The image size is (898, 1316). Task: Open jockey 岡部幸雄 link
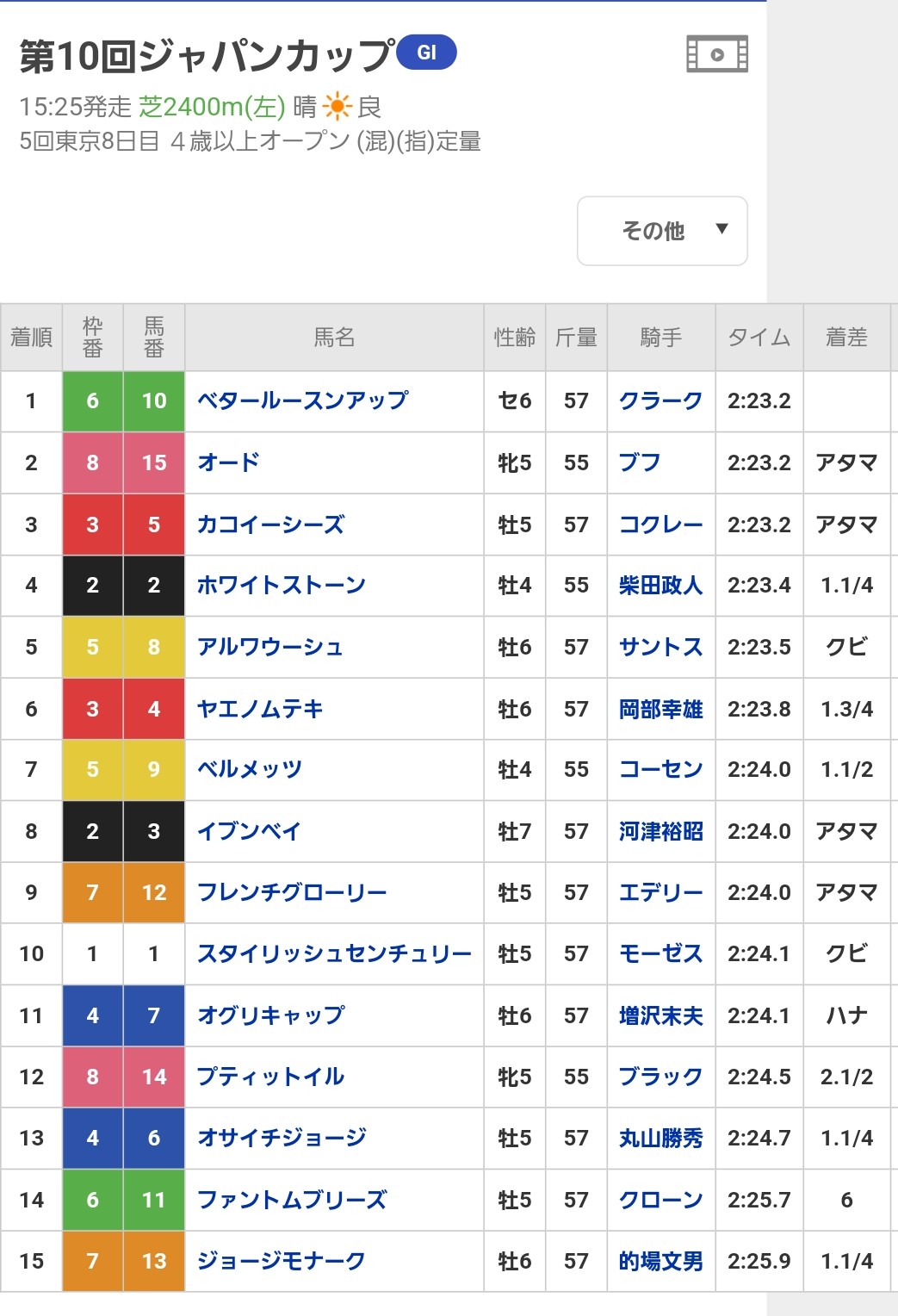(x=660, y=709)
